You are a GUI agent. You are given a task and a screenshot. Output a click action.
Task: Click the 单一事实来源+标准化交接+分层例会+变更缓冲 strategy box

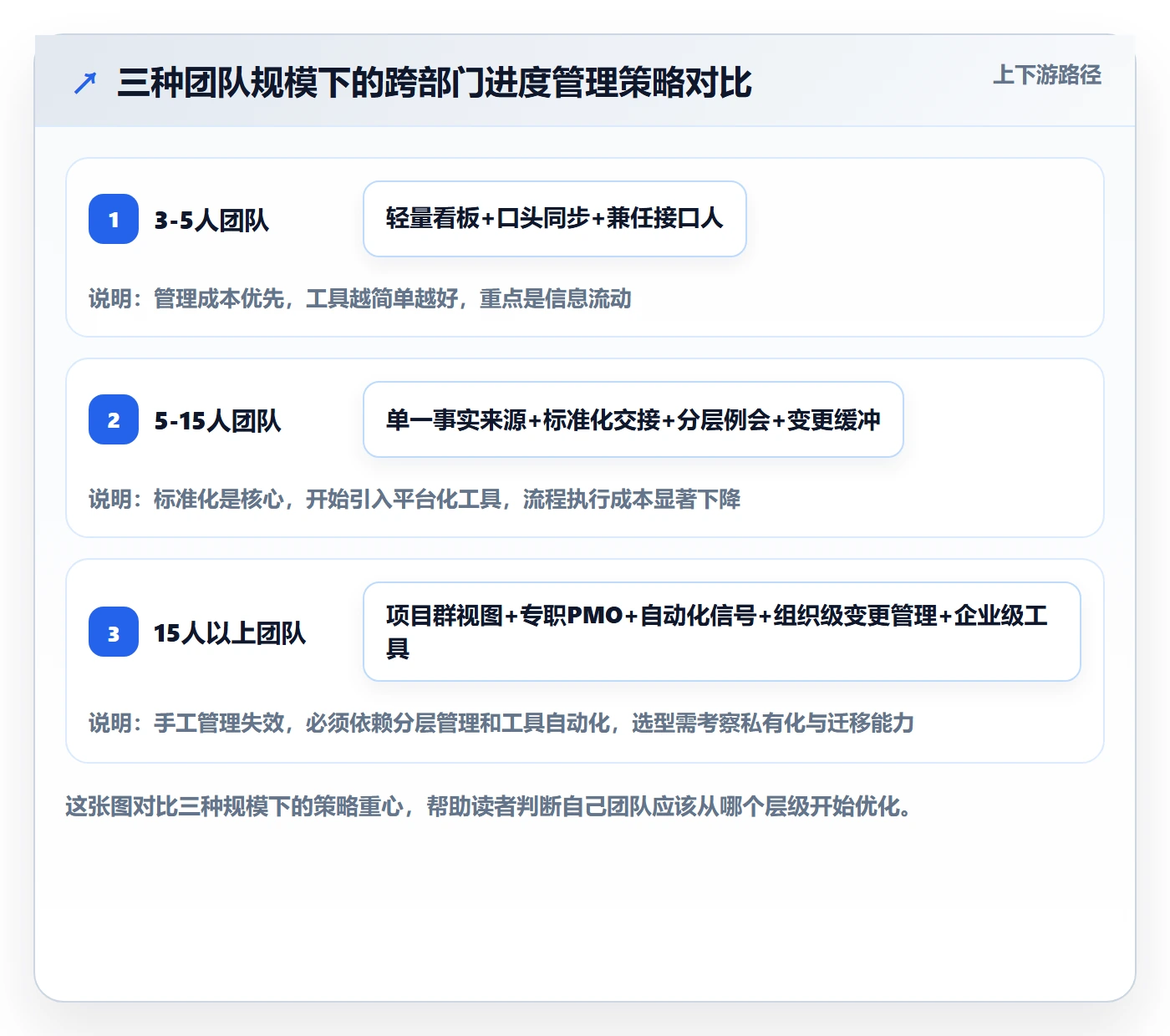633,419
